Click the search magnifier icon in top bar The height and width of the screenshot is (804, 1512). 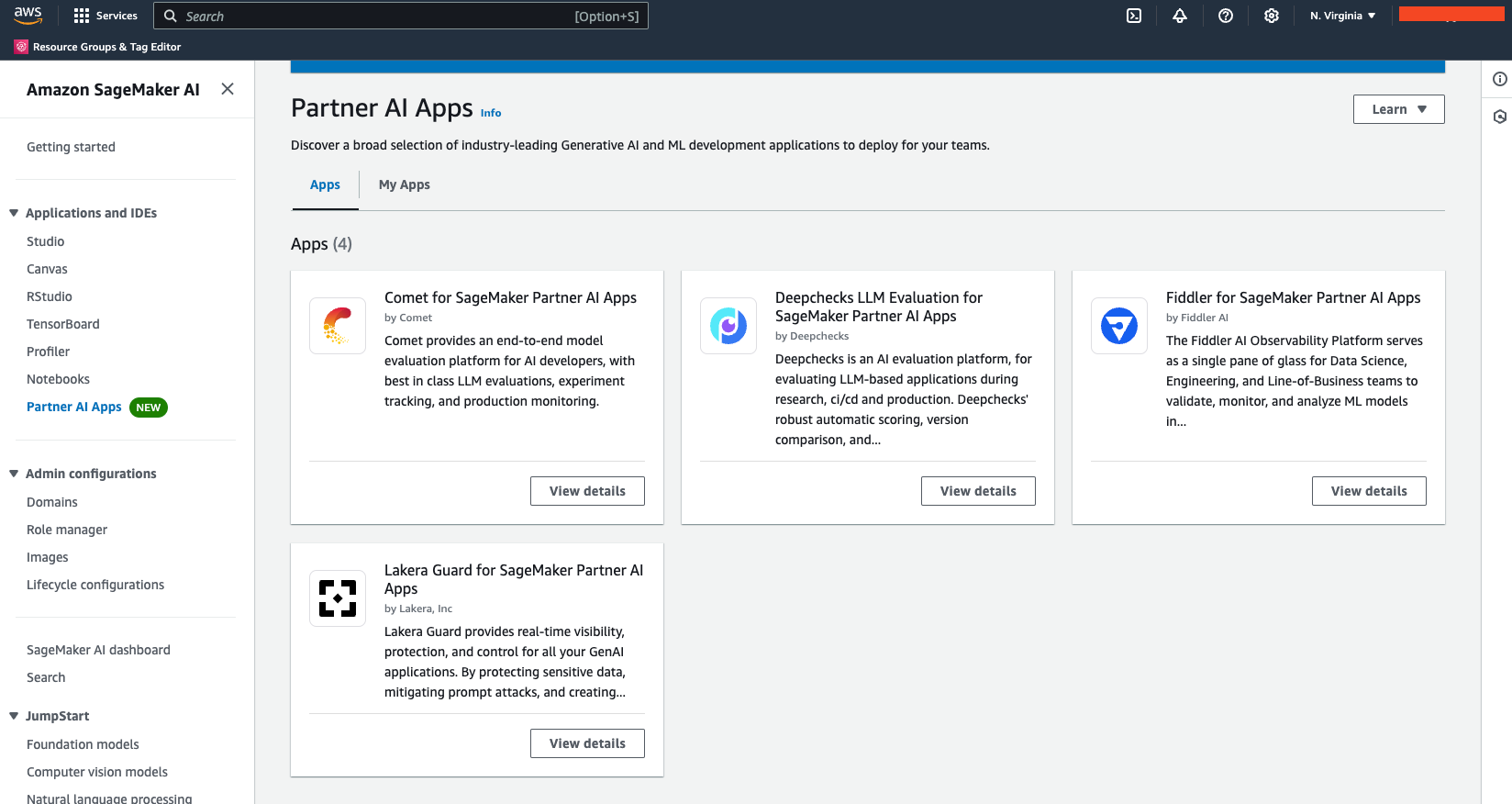[171, 16]
